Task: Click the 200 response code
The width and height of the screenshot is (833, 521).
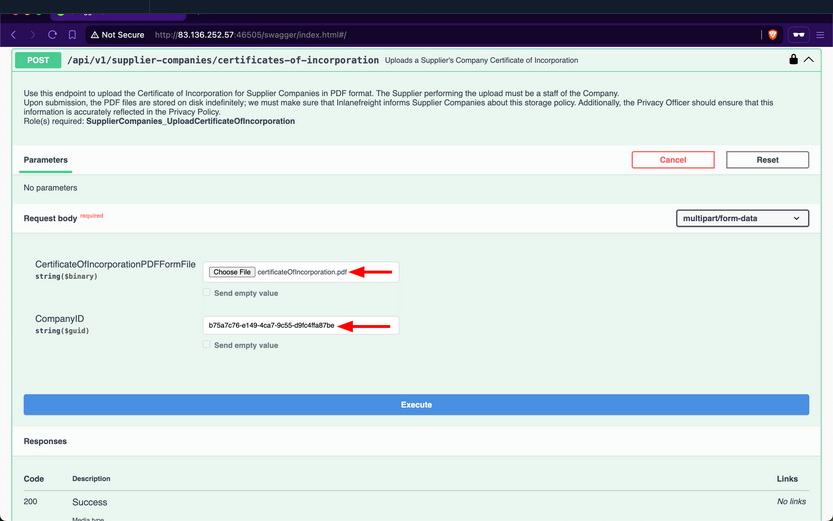Action: 30,501
